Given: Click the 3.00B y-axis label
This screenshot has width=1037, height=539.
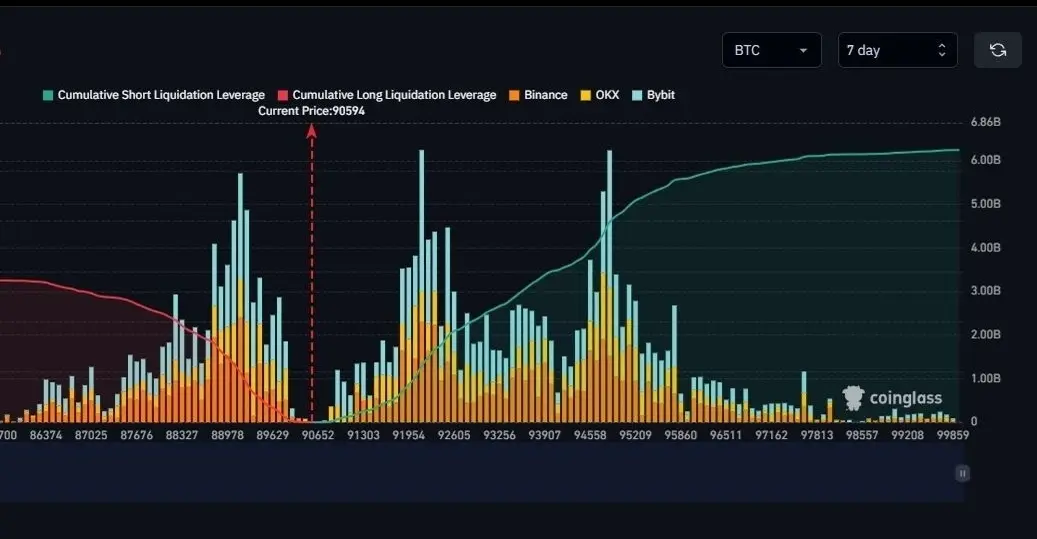Looking at the screenshot, I should [x=985, y=291].
